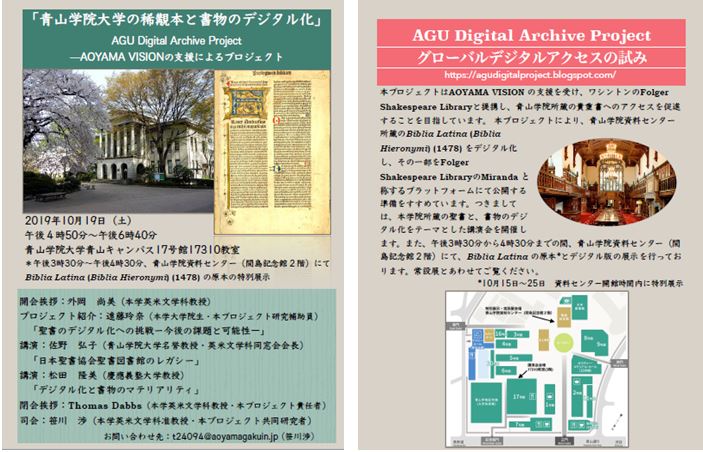Click the 2号館 building on campus map
The width and height of the screenshot is (703, 452).
(577, 396)
